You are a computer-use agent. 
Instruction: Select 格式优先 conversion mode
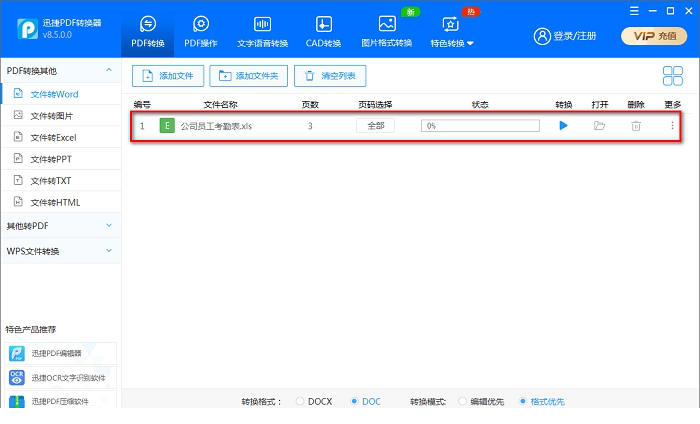pyautogui.click(x=523, y=401)
